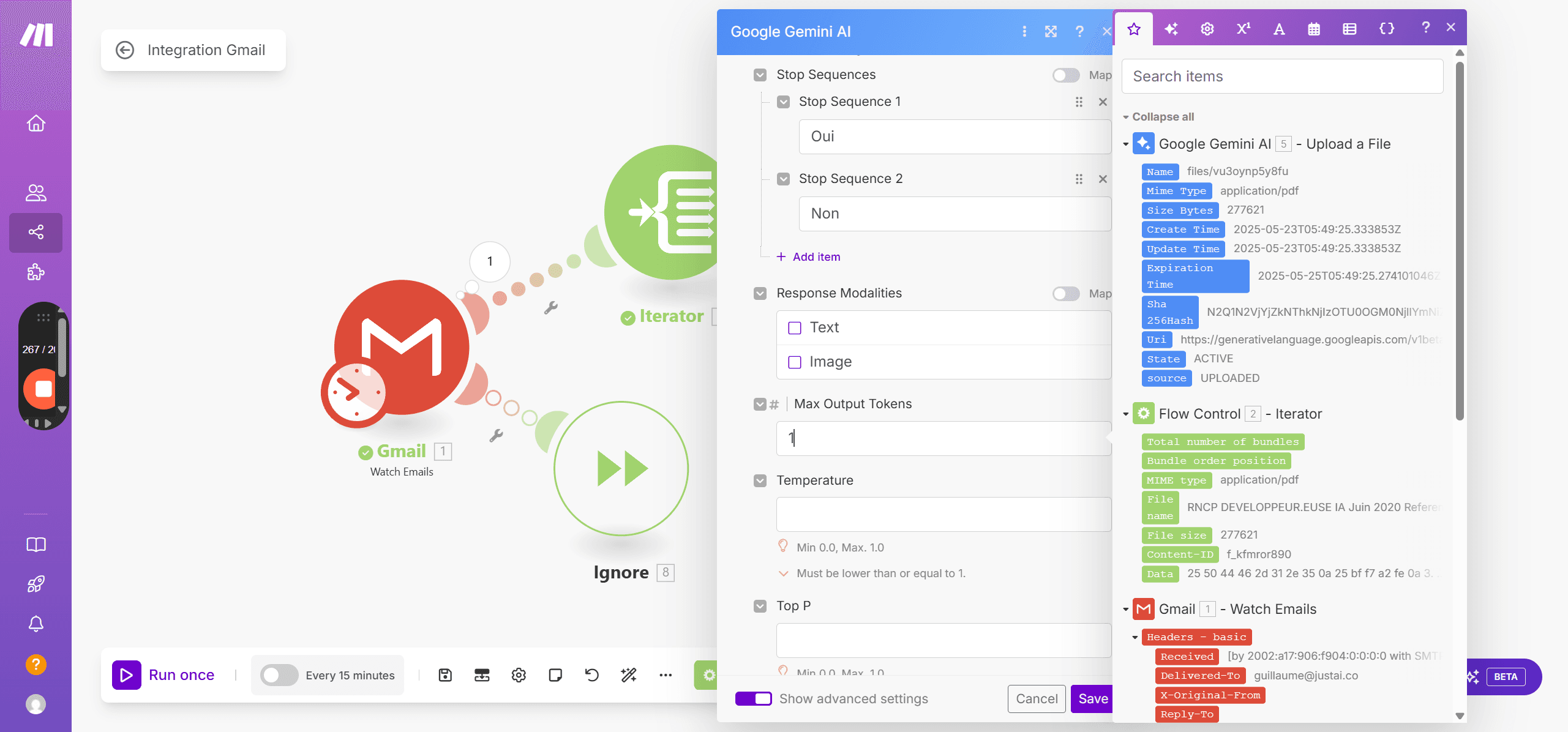Select the Ignore module on canvas
Image resolution: width=1568 pixels, height=732 pixels.
(x=621, y=469)
